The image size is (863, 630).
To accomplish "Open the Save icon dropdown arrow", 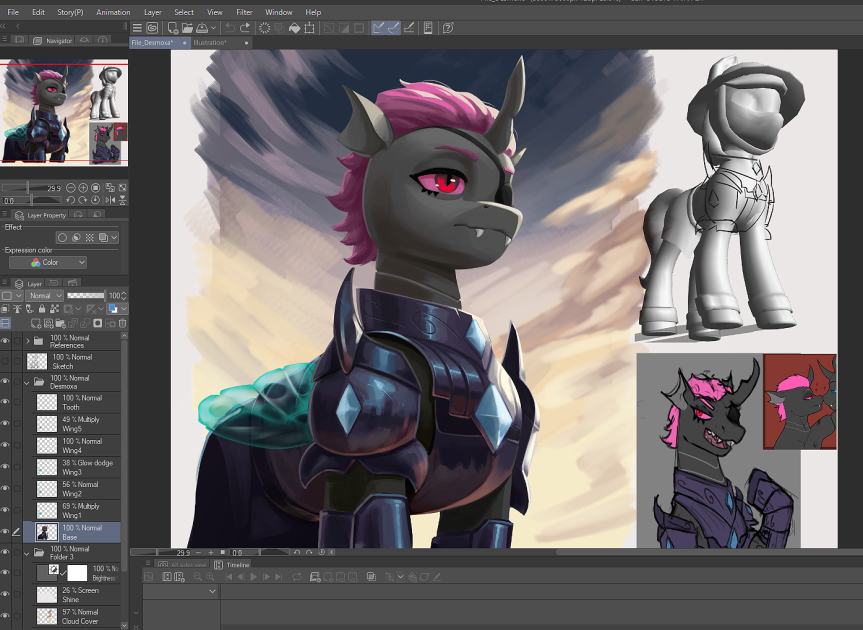I will 213,28.
